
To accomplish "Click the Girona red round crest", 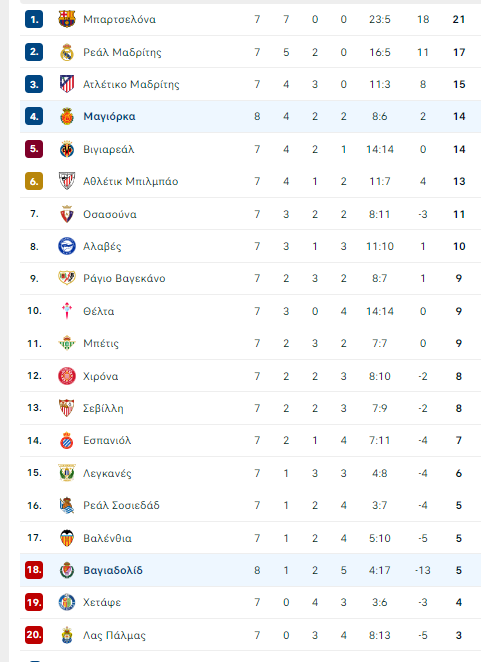I will point(67,376).
